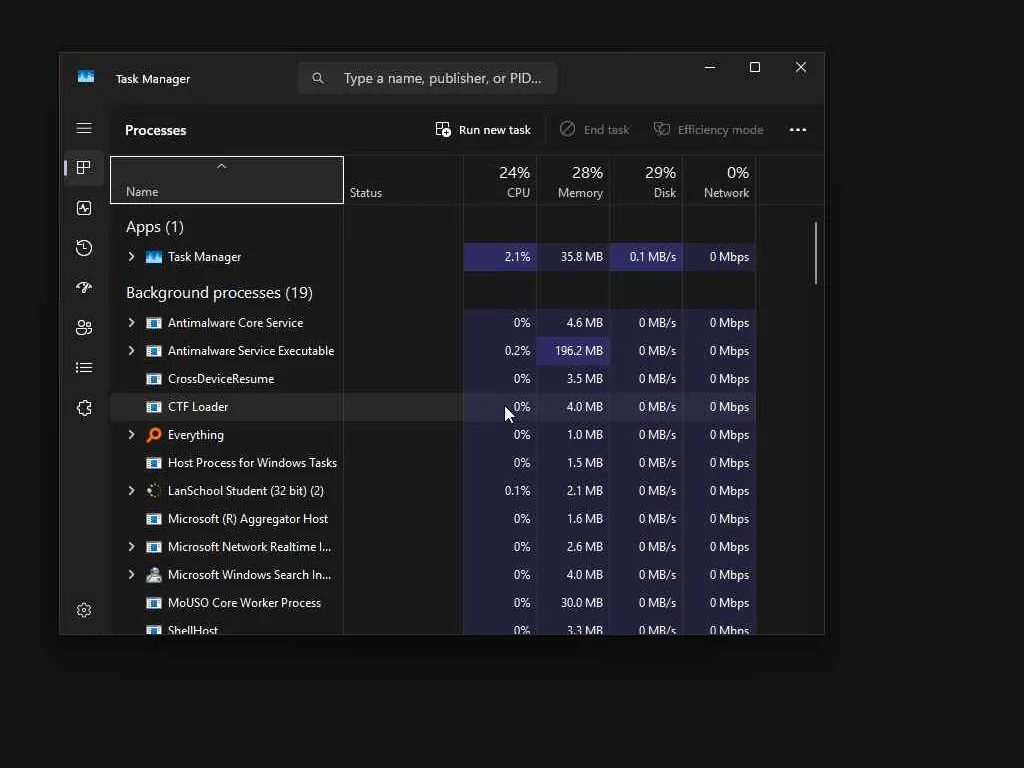Click the vertical scrollbar thumb
Screen dimensions: 1024x768
816,253
